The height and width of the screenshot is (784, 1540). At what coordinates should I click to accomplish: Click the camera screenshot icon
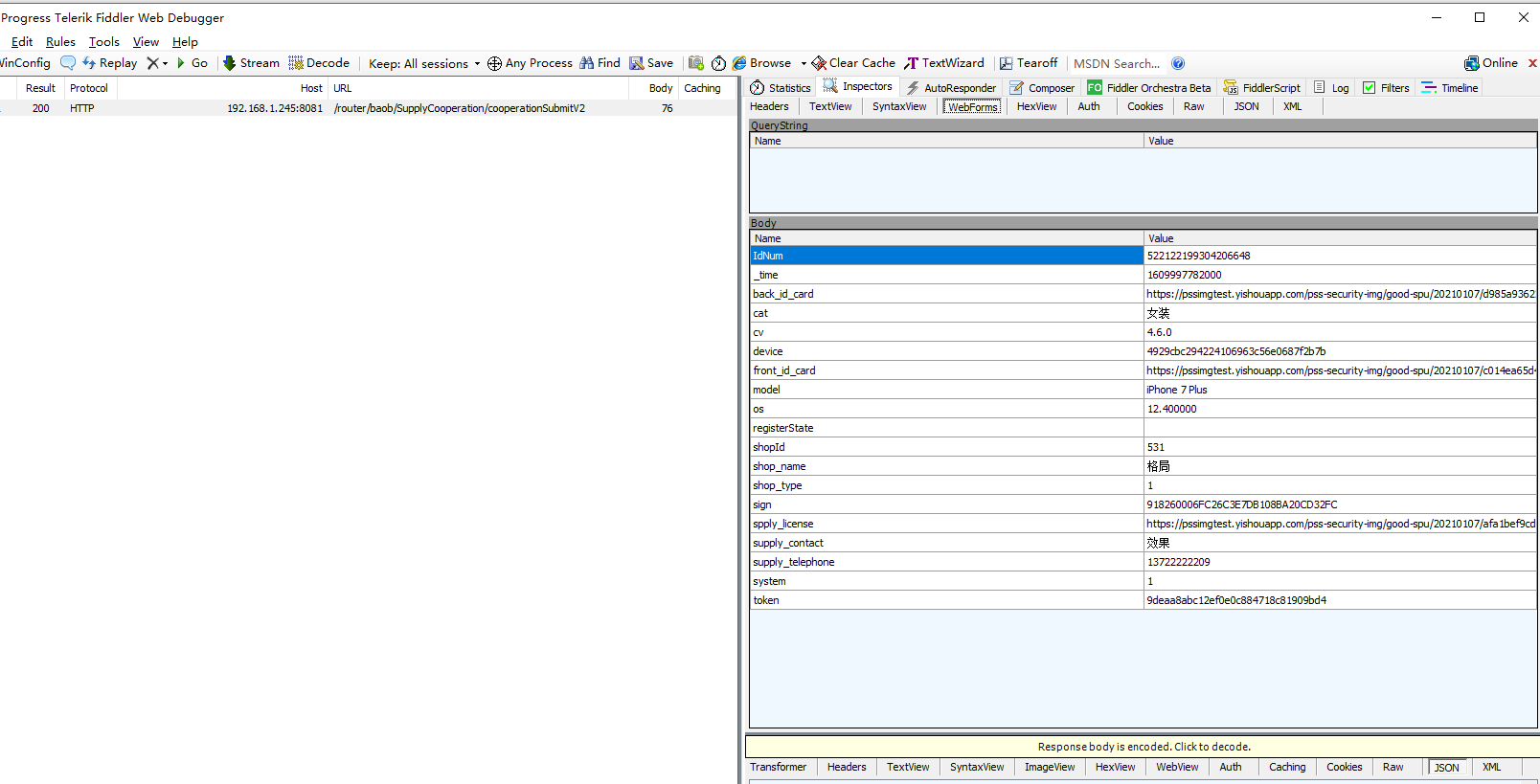pyautogui.click(x=696, y=63)
